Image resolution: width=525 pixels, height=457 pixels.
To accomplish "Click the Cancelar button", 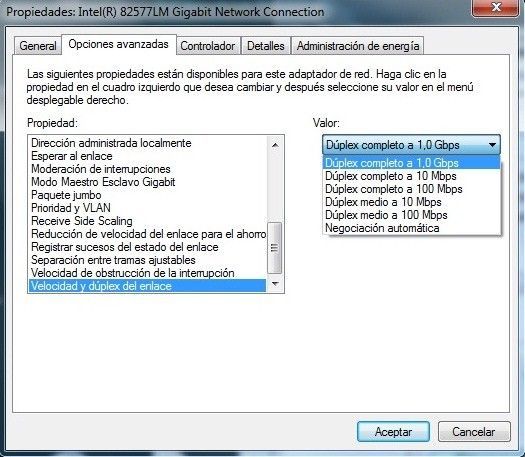I will (x=474, y=432).
